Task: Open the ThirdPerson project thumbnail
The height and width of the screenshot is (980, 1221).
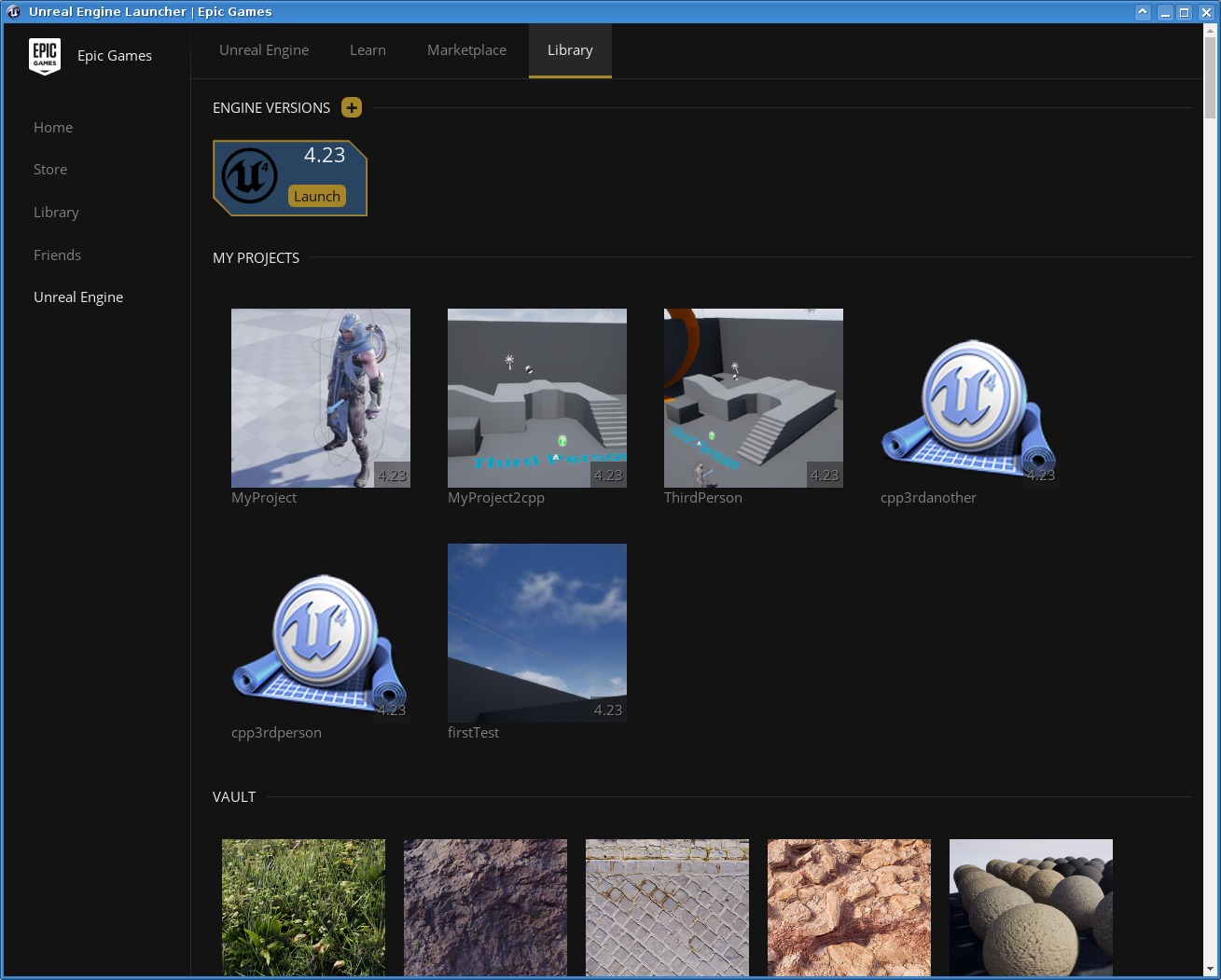Action: [754, 398]
